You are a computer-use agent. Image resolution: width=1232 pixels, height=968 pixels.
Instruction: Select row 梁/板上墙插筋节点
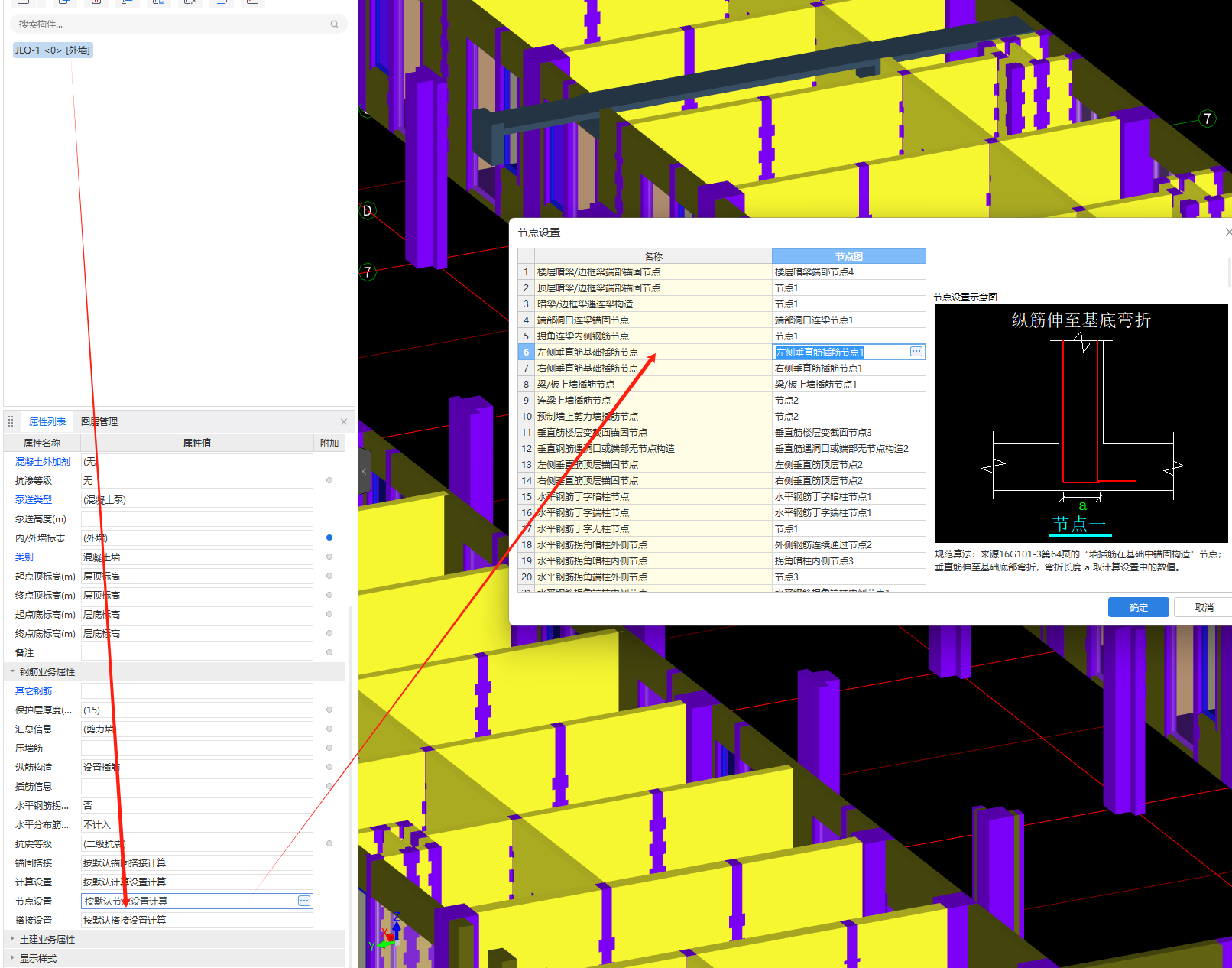(653, 384)
